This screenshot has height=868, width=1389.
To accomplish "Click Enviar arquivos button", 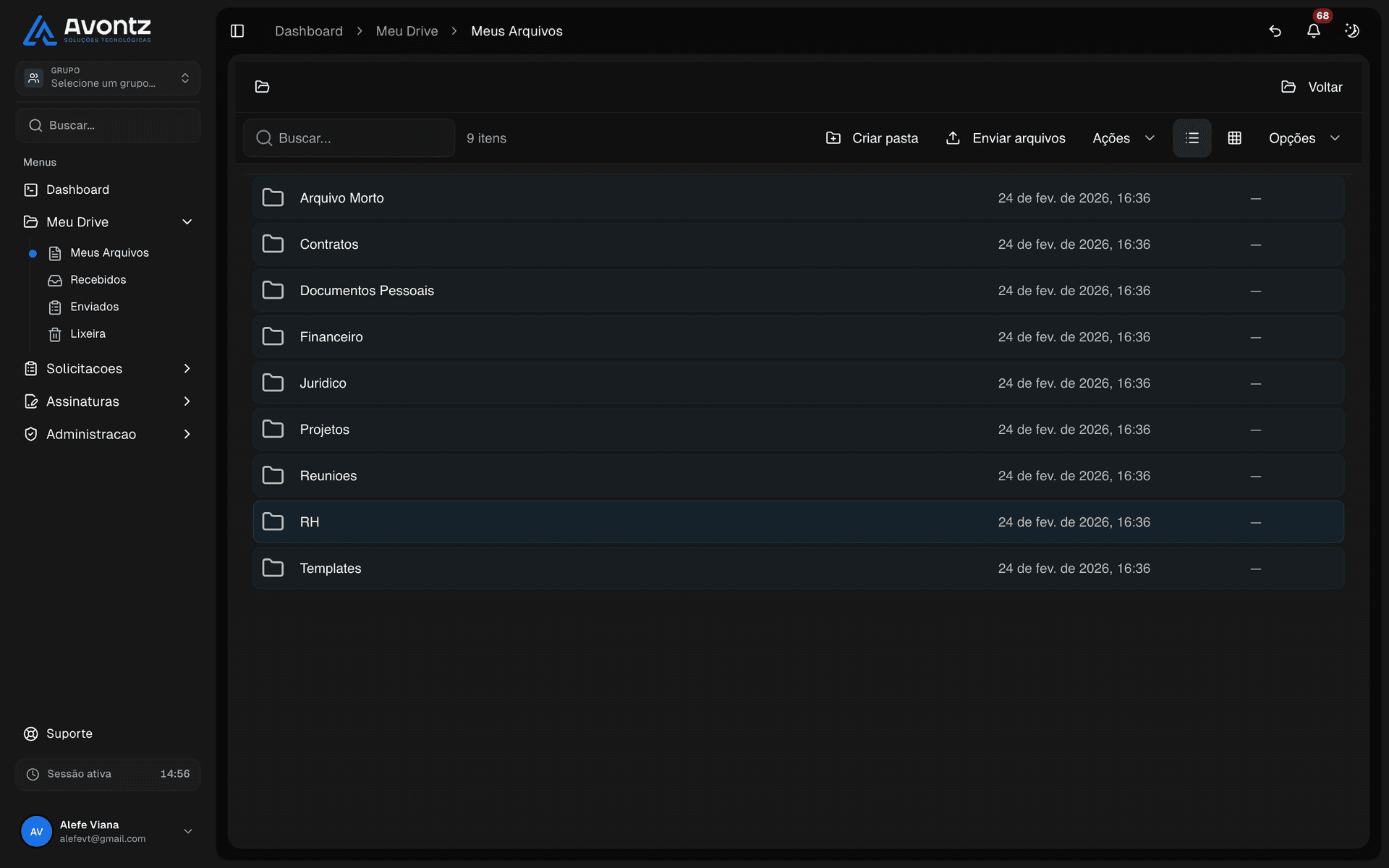I will [x=1005, y=138].
